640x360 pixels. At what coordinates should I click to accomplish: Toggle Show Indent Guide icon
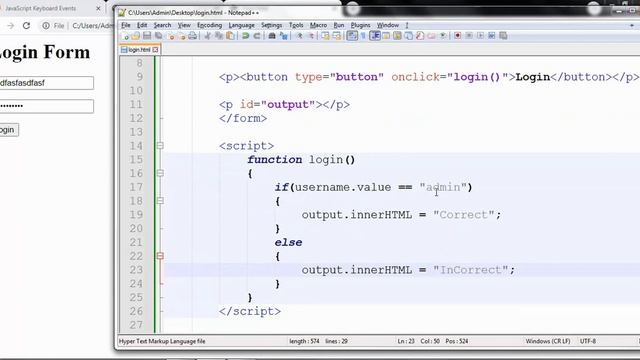pyautogui.click(x=376, y=36)
